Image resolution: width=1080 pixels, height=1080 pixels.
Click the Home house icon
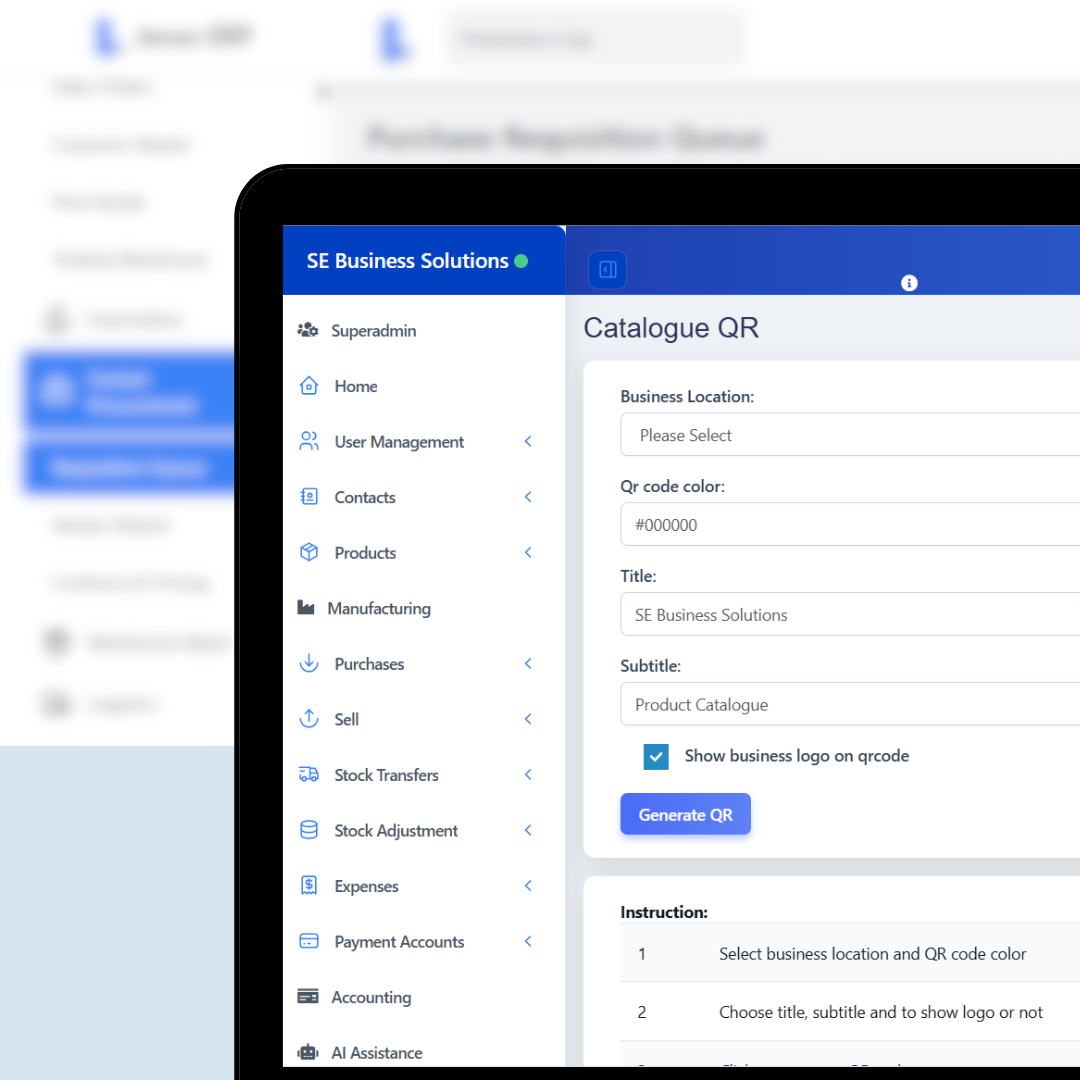pyautogui.click(x=309, y=386)
